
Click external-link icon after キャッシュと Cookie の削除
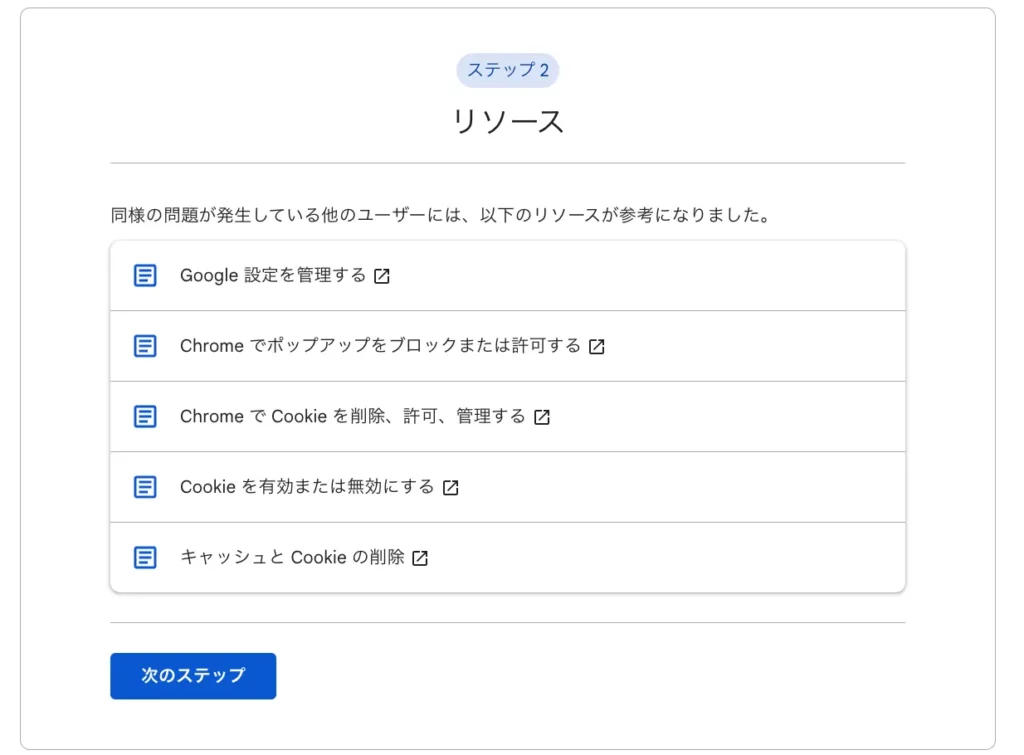[x=421, y=558]
